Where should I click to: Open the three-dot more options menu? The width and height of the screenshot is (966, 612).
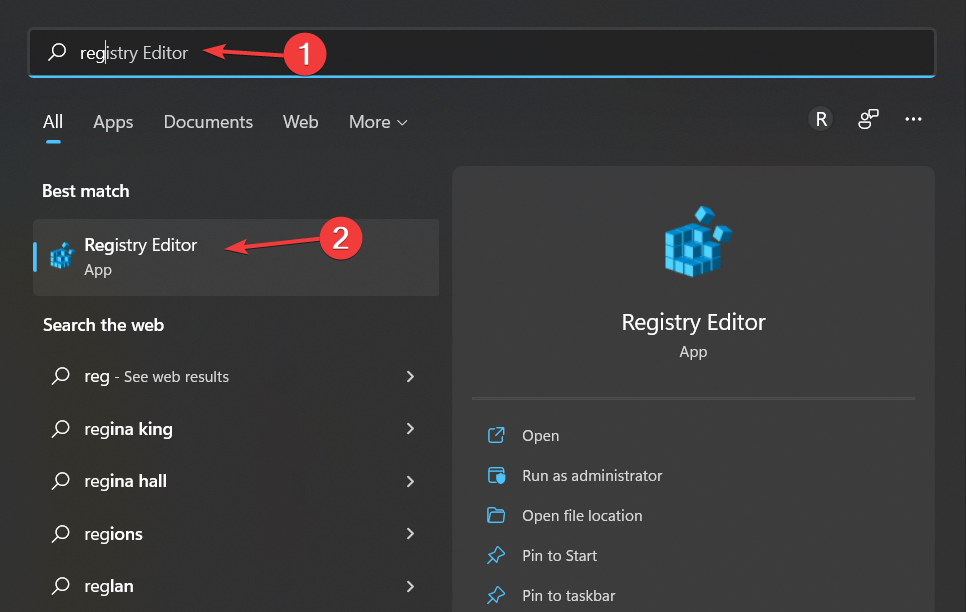[x=913, y=119]
